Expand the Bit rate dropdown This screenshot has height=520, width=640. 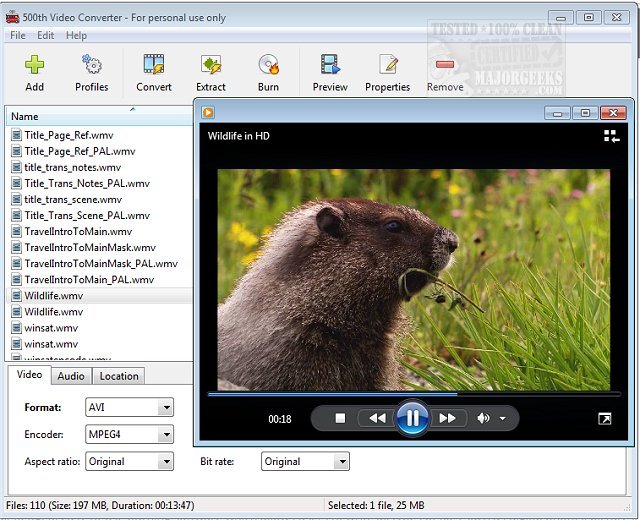coord(342,462)
